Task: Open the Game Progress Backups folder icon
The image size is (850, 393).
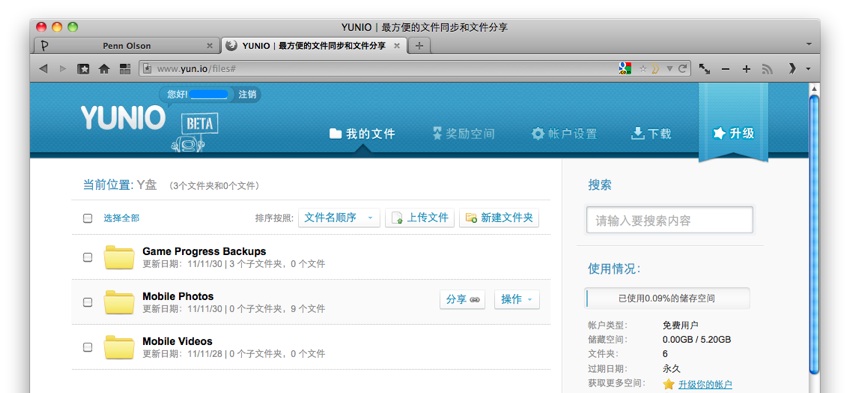Action: pyautogui.click(x=119, y=257)
